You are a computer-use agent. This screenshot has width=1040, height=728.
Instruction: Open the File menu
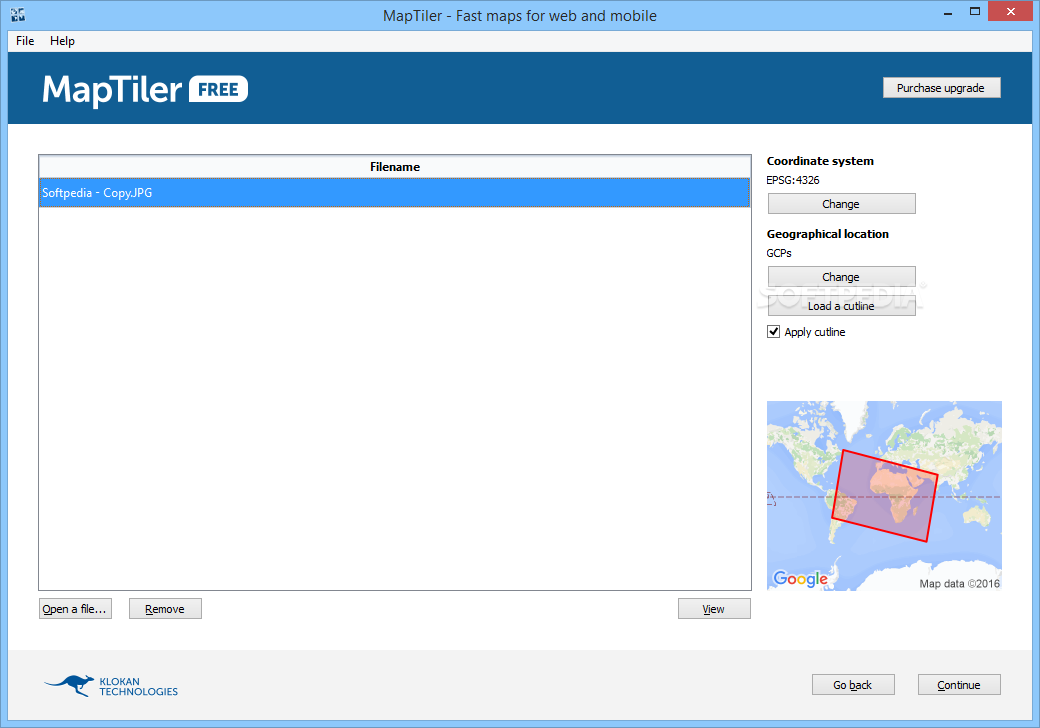point(25,41)
